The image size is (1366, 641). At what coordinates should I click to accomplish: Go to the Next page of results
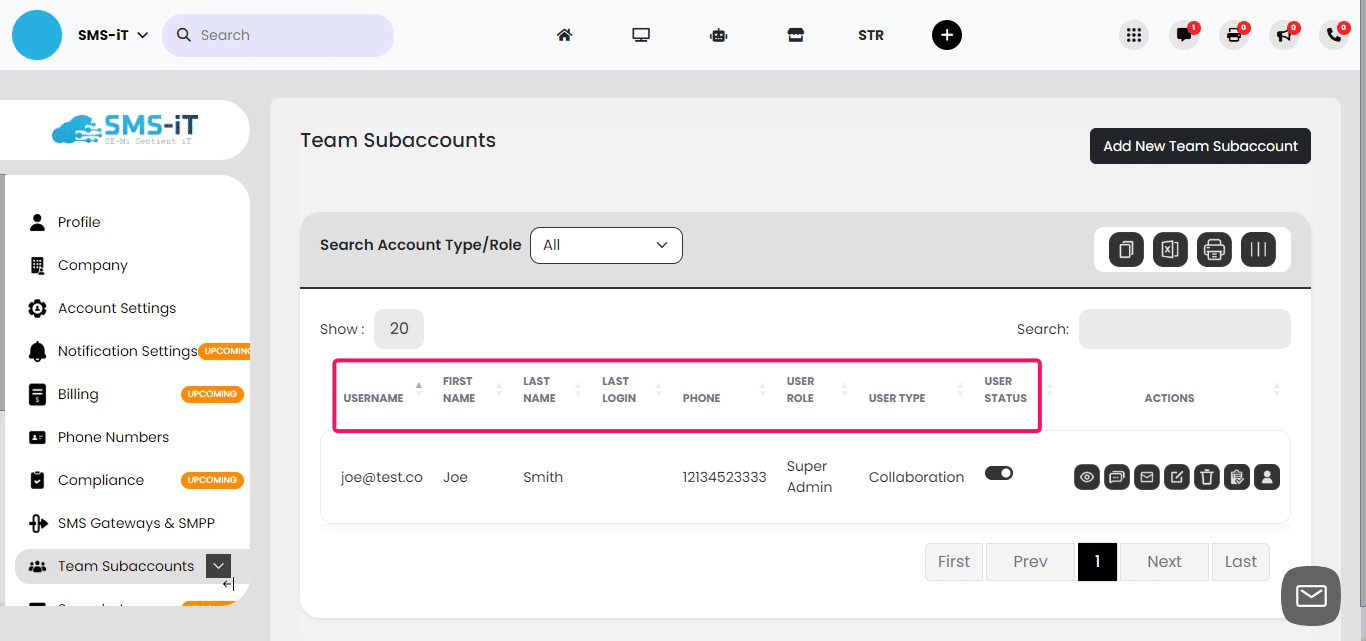pyautogui.click(x=1163, y=561)
